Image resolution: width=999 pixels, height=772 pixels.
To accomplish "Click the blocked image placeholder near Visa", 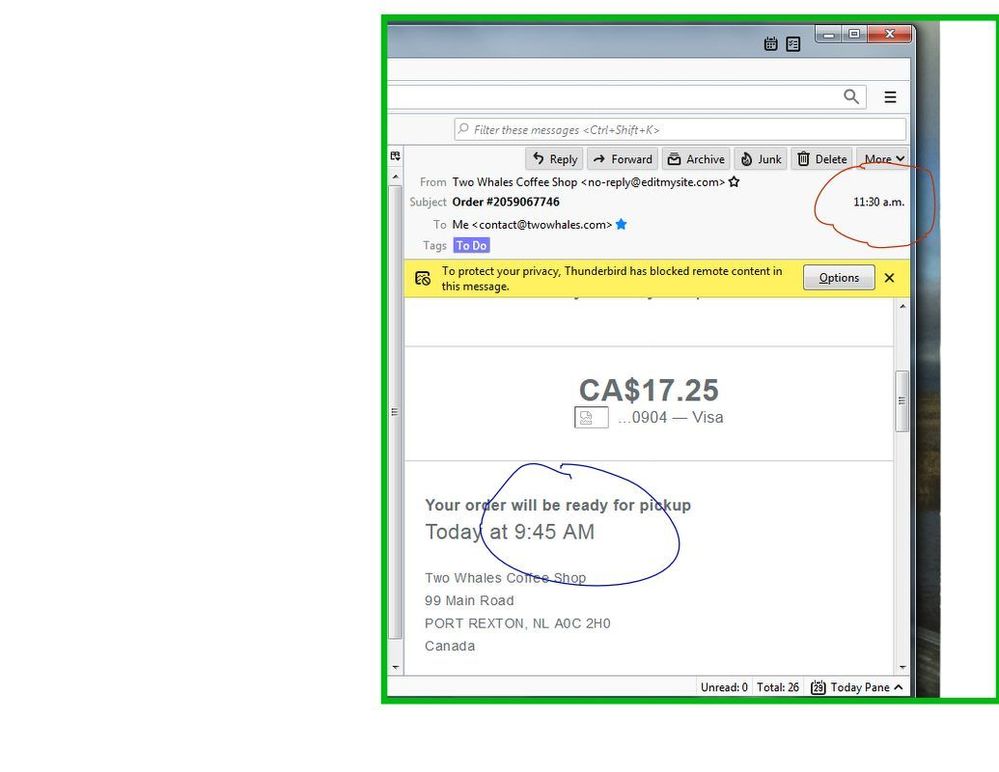I will click(591, 418).
